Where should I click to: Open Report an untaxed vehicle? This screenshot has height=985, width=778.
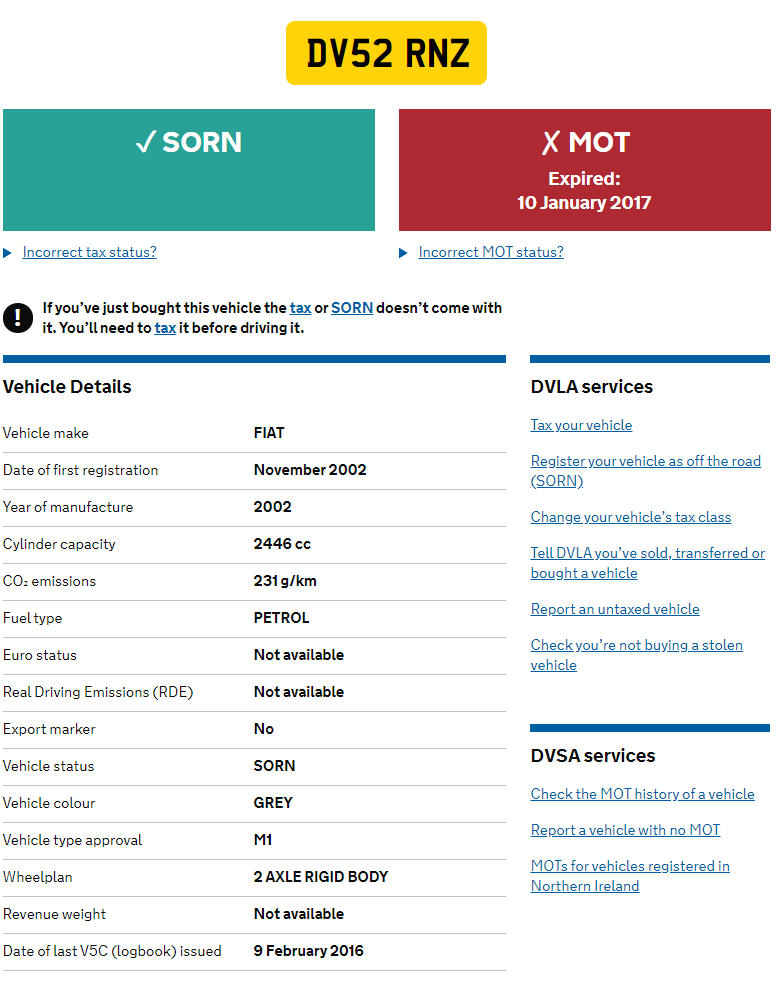tap(615, 609)
